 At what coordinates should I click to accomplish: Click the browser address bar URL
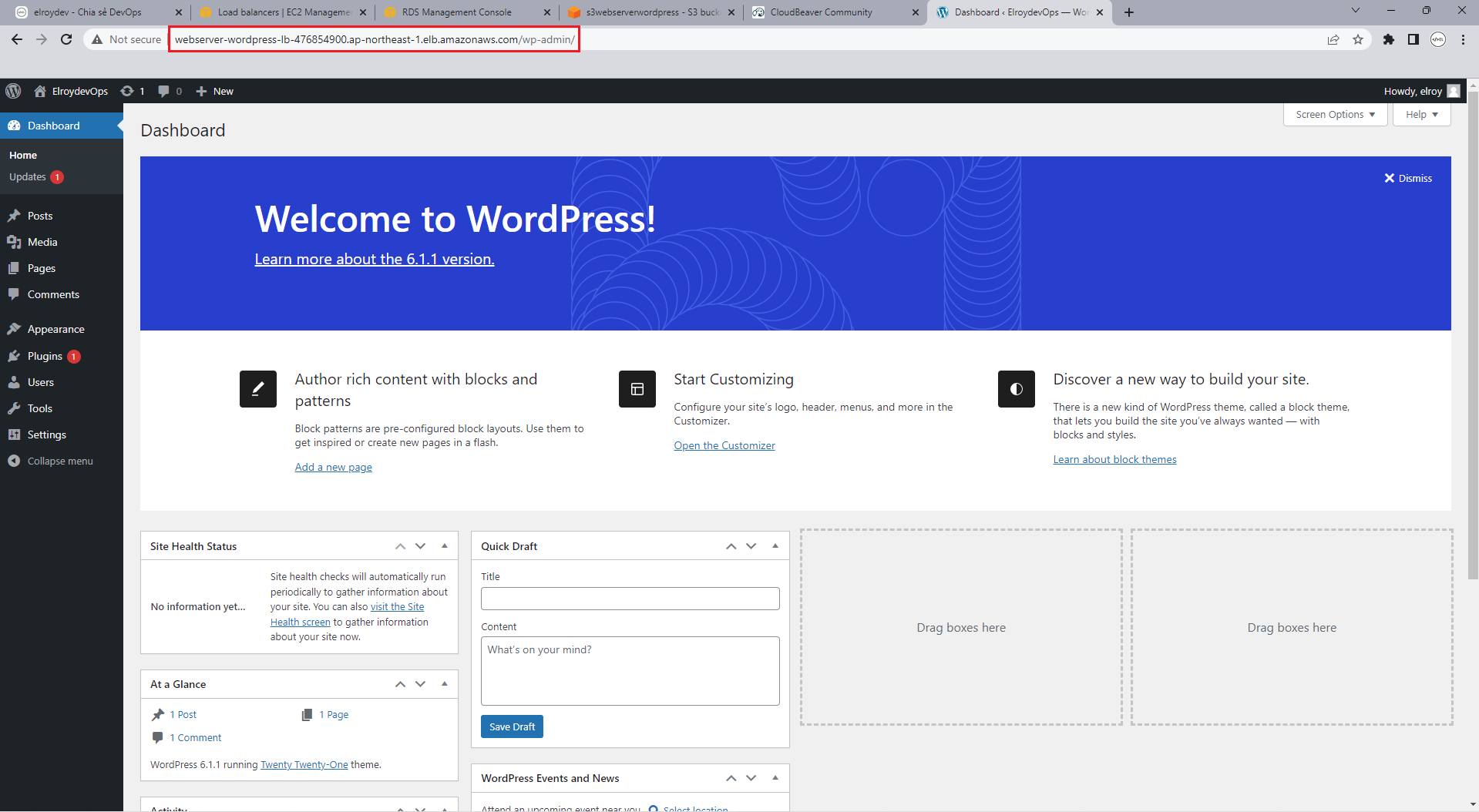(x=375, y=39)
